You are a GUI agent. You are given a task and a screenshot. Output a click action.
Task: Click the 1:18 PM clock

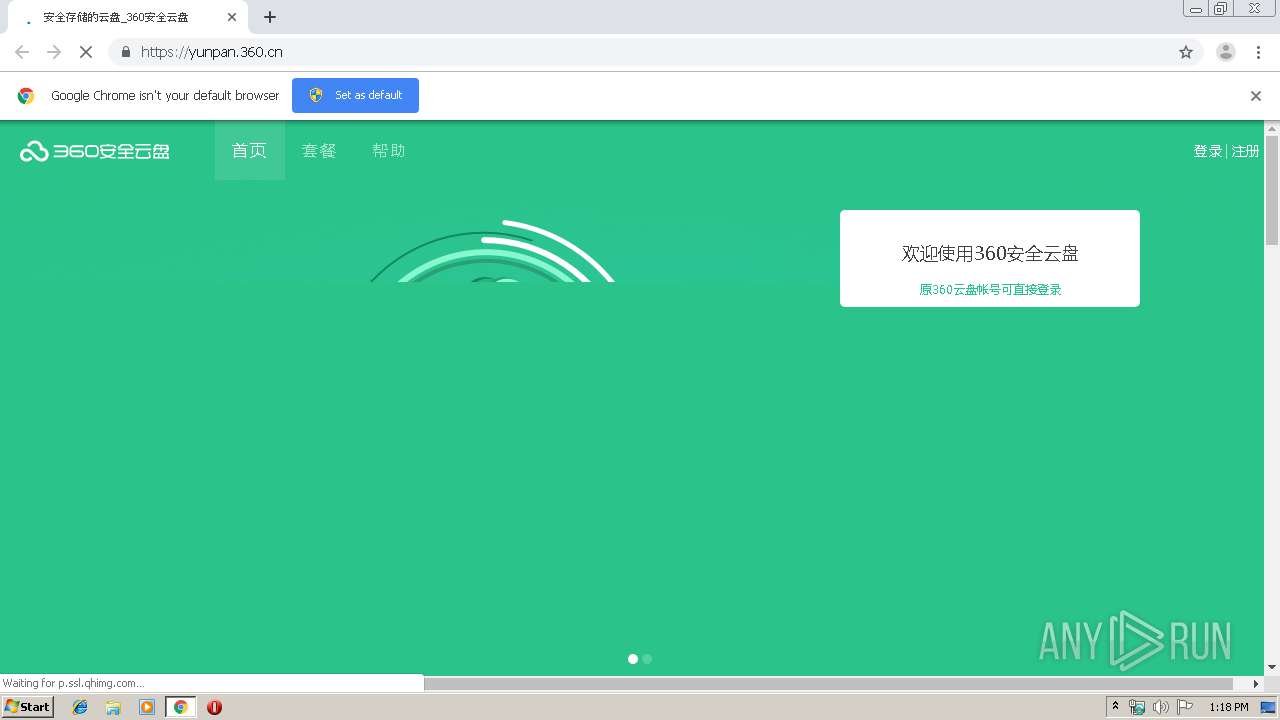(x=1229, y=707)
